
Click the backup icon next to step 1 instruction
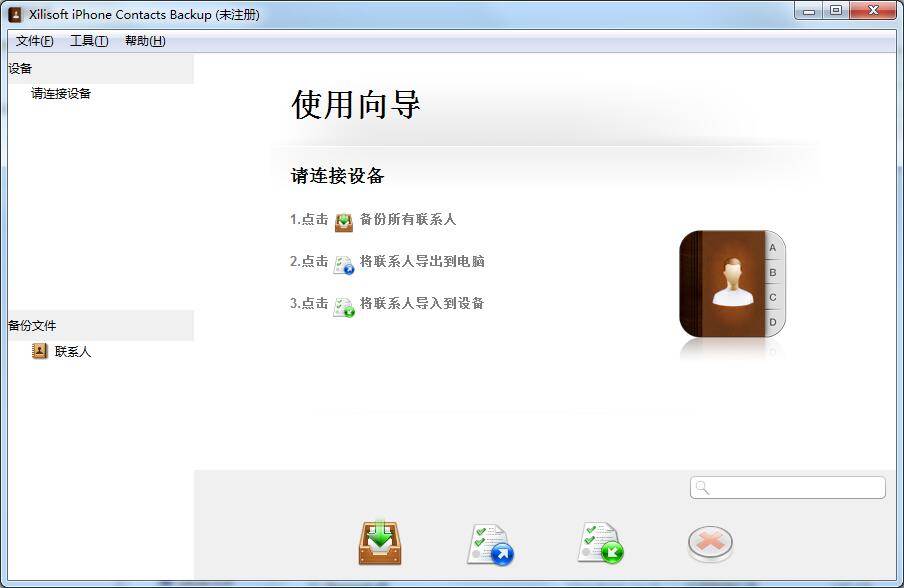point(345,220)
